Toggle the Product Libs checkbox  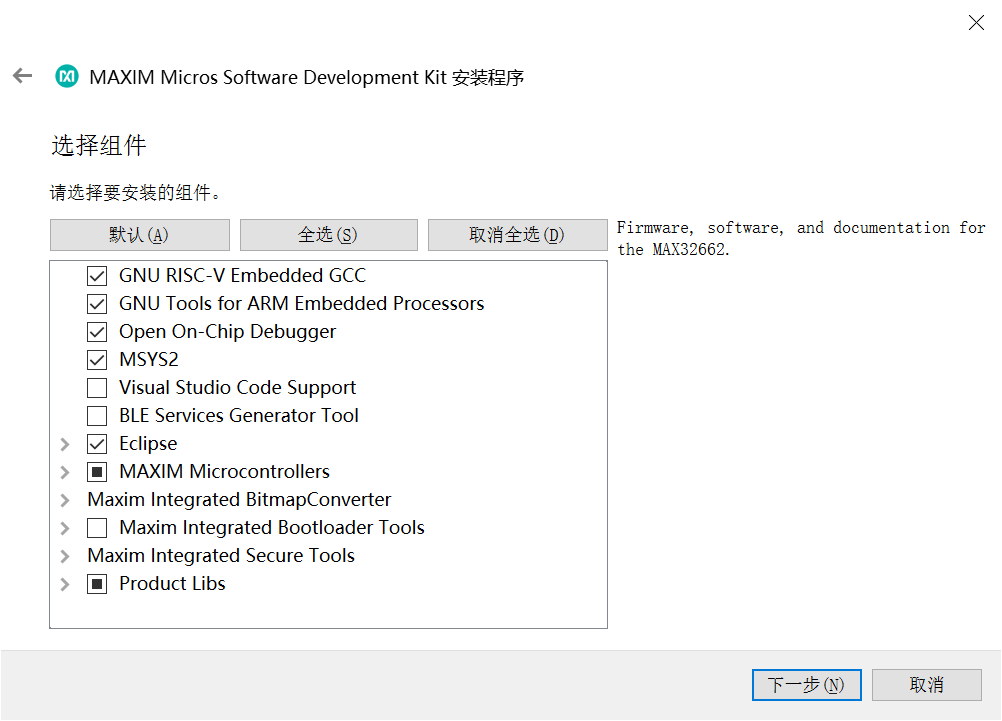(x=97, y=584)
